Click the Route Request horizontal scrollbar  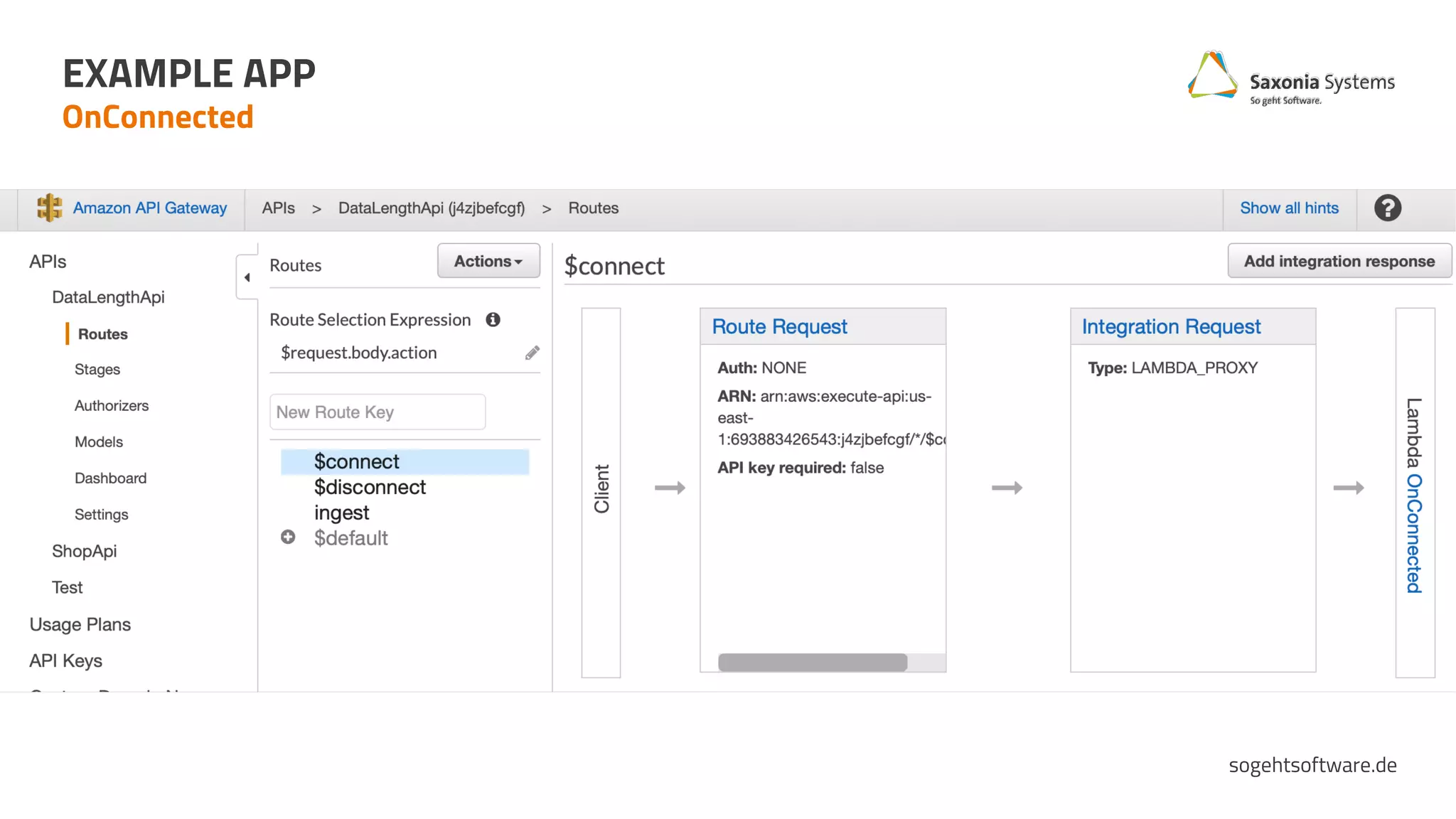813,662
